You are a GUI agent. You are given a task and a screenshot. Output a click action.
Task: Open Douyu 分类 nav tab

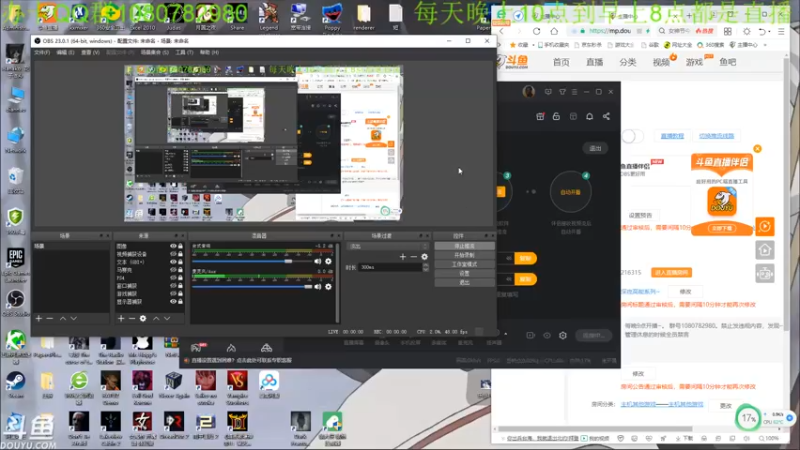(628, 62)
